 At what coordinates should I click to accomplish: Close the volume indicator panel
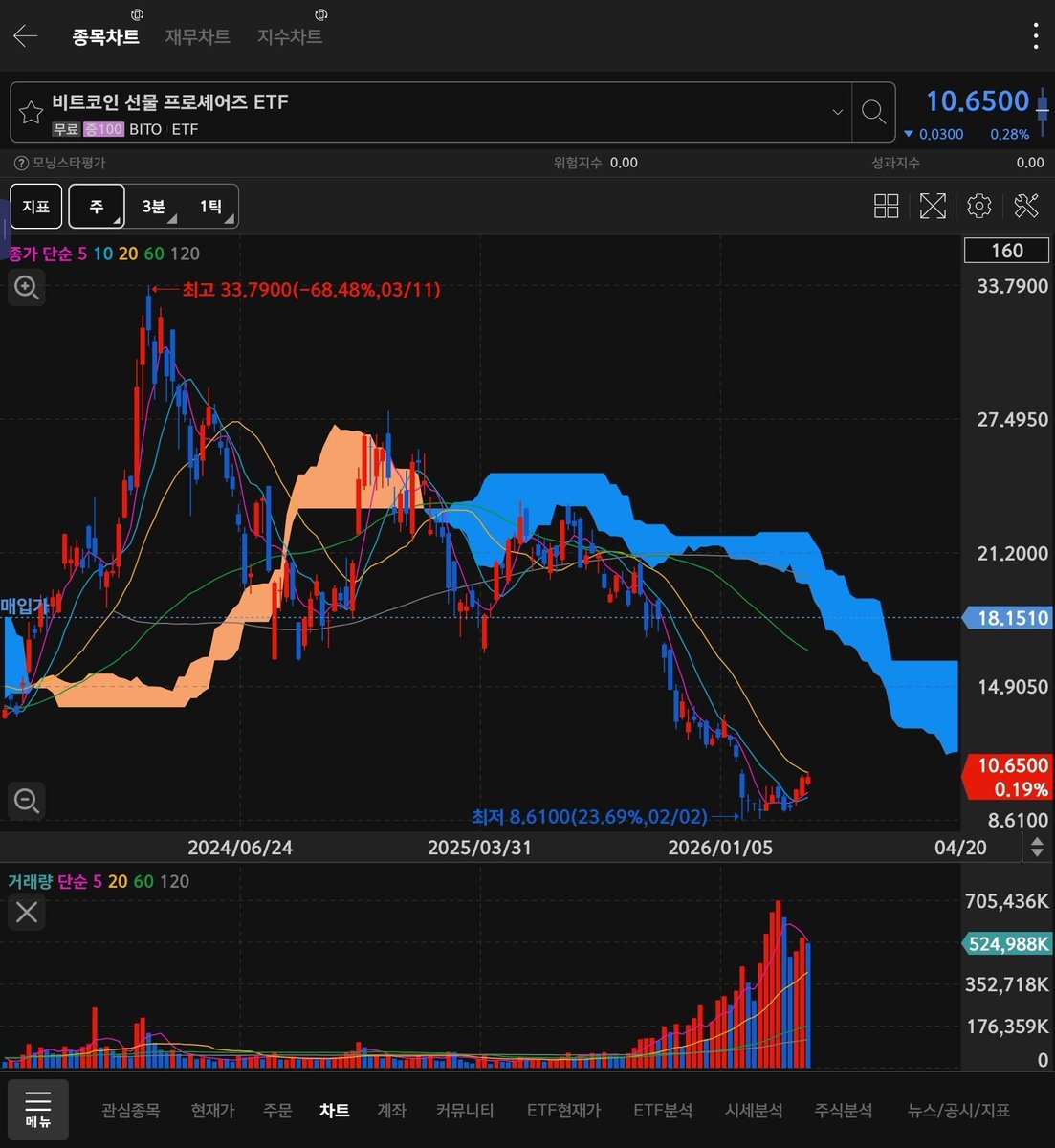coord(27,912)
